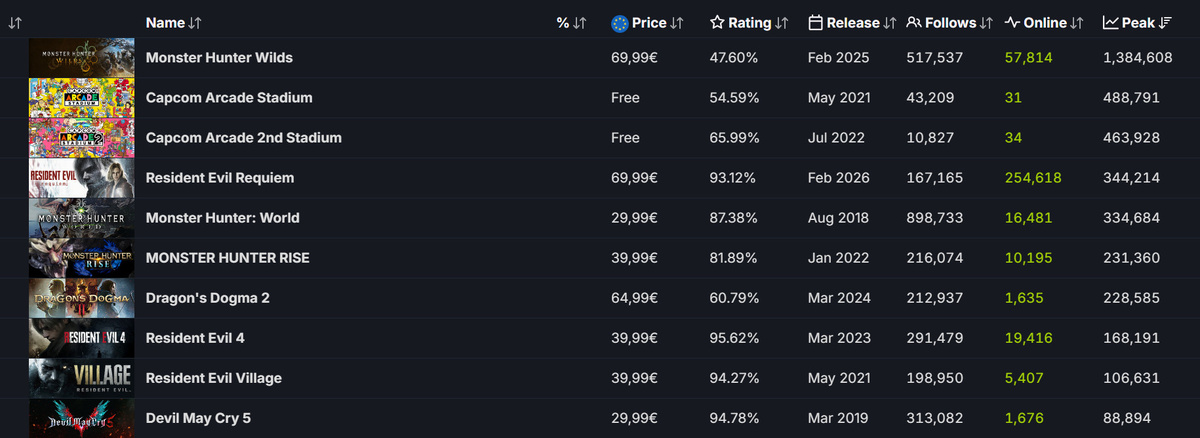Screen dimensions: 1200x438
Task: Open Capcom Arcade Stadium thumbnail image
Action: click(82, 98)
